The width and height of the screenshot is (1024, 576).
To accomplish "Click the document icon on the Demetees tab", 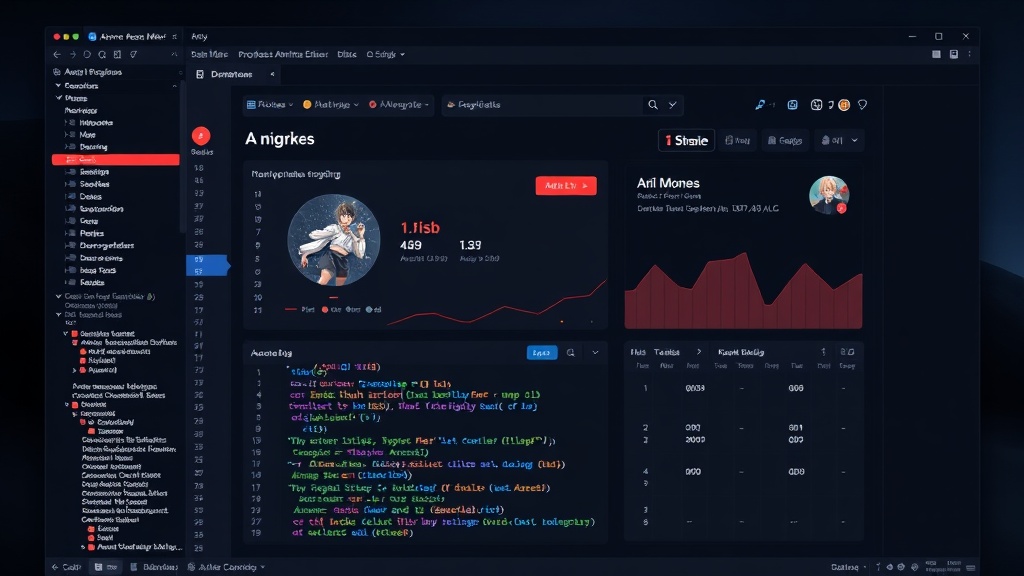I will pos(200,74).
